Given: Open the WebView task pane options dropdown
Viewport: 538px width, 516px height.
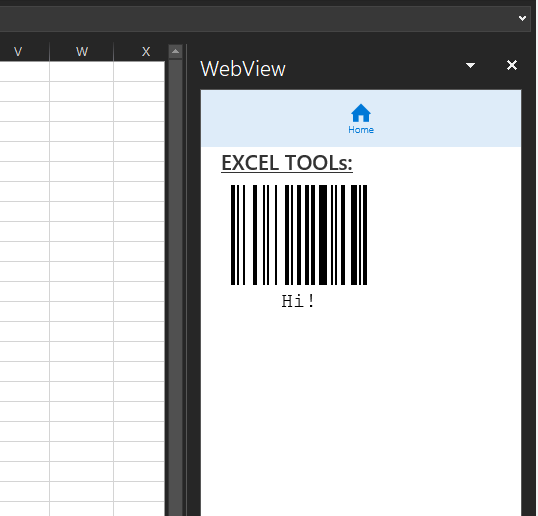Looking at the screenshot, I should [x=470, y=65].
